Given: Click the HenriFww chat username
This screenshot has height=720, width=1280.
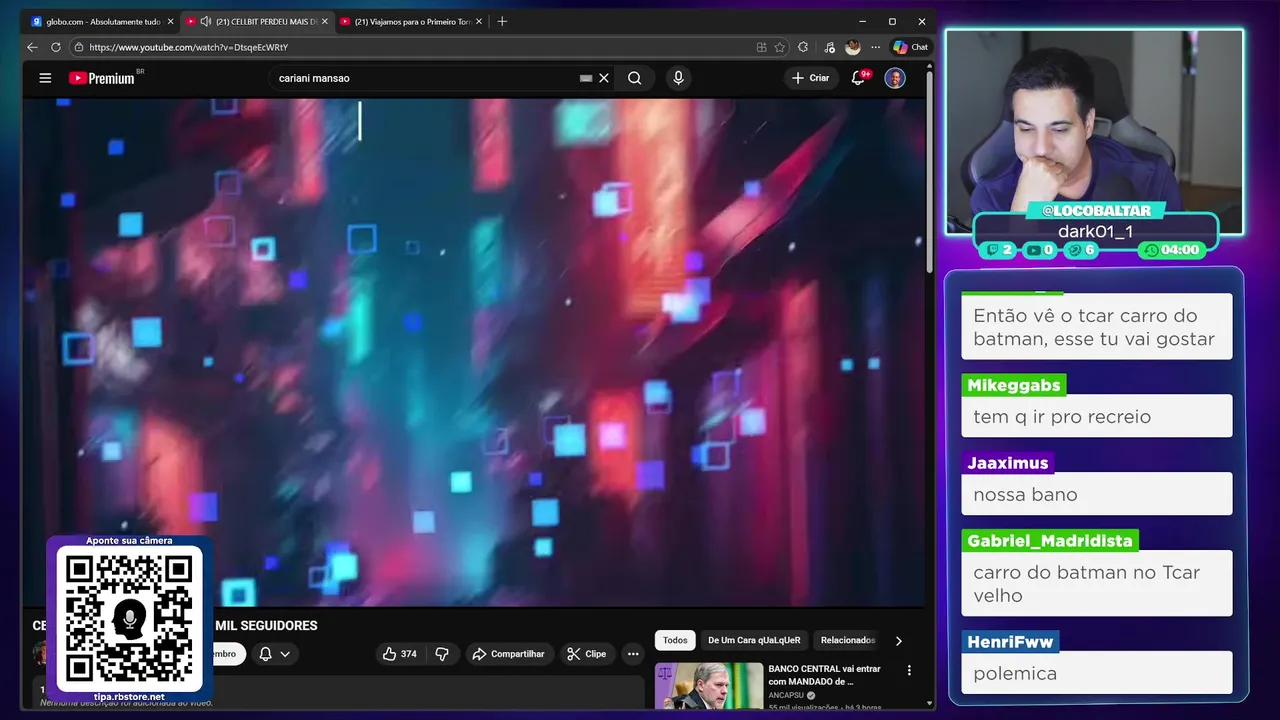Looking at the screenshot, I should [x=1011, y=642].
